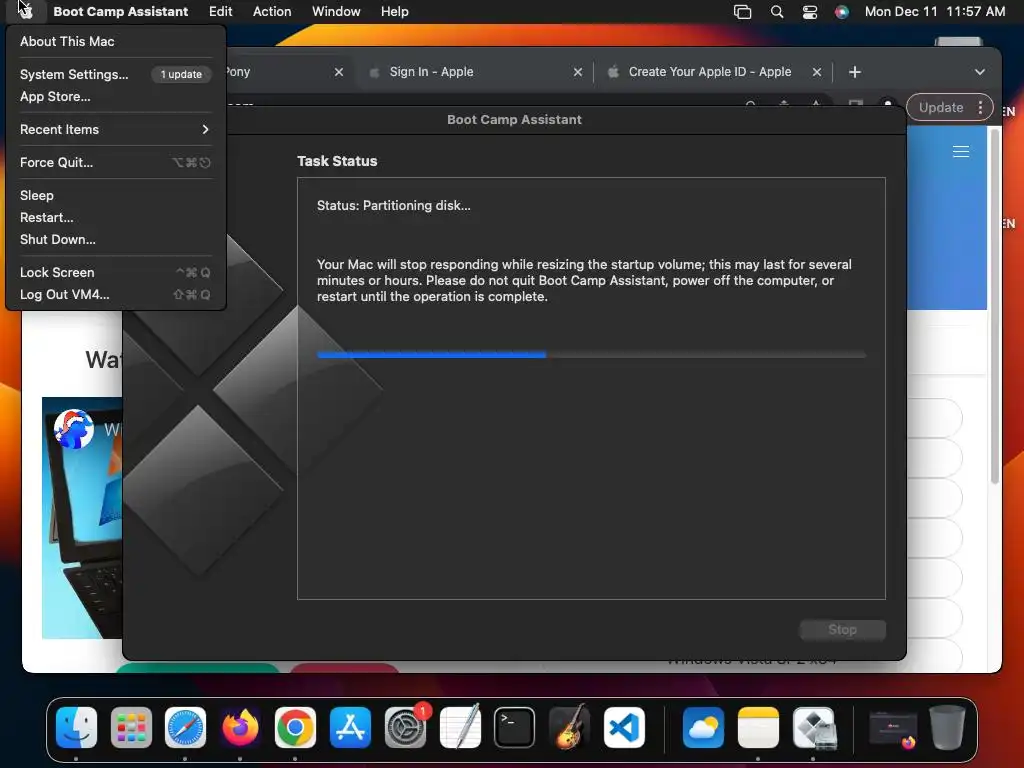Open System Settings Dock icon with badge

point(406,727)
